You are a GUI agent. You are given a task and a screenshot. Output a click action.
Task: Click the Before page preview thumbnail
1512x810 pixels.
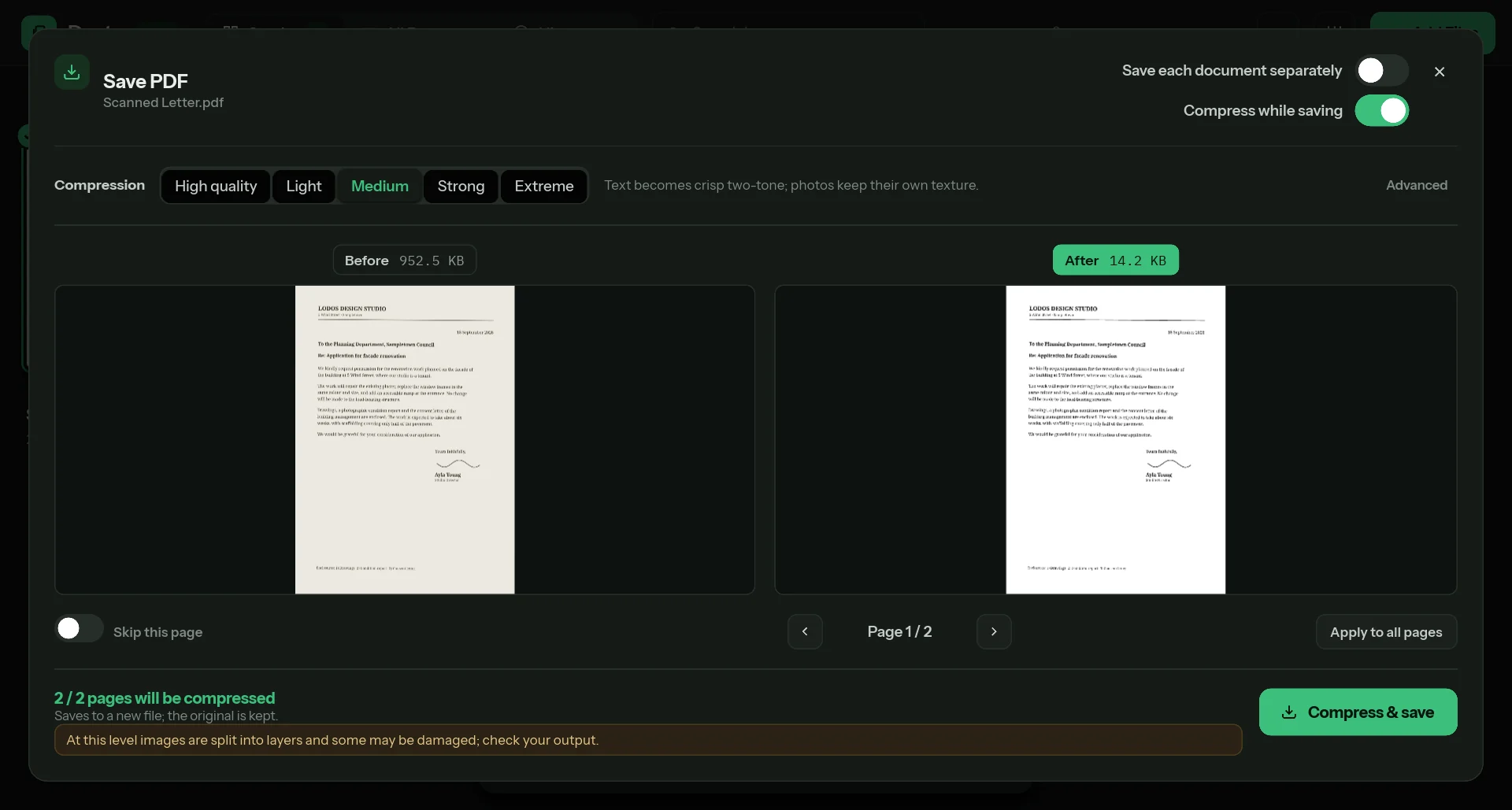pyautogui.click(x=405, y=440)
